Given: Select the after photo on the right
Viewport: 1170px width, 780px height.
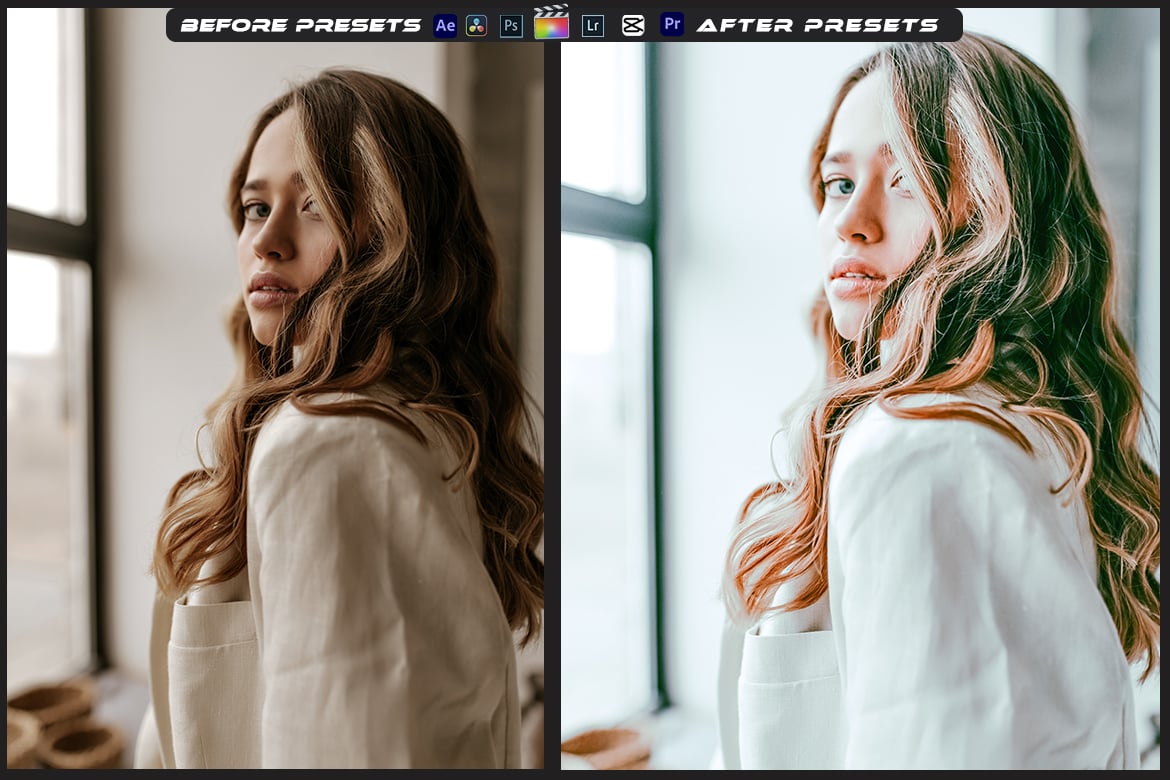Looking at the screenshot, I should coord(860,400).
